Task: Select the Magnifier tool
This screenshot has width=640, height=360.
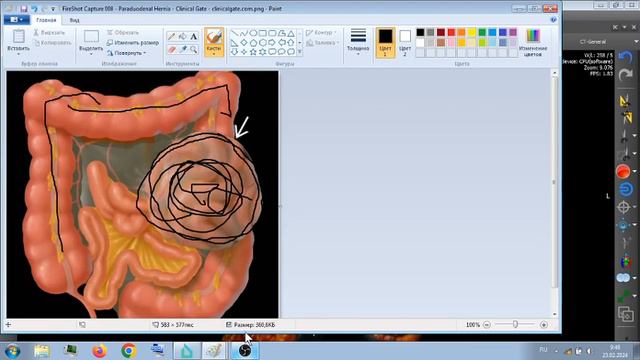Action: coord(193,49)
